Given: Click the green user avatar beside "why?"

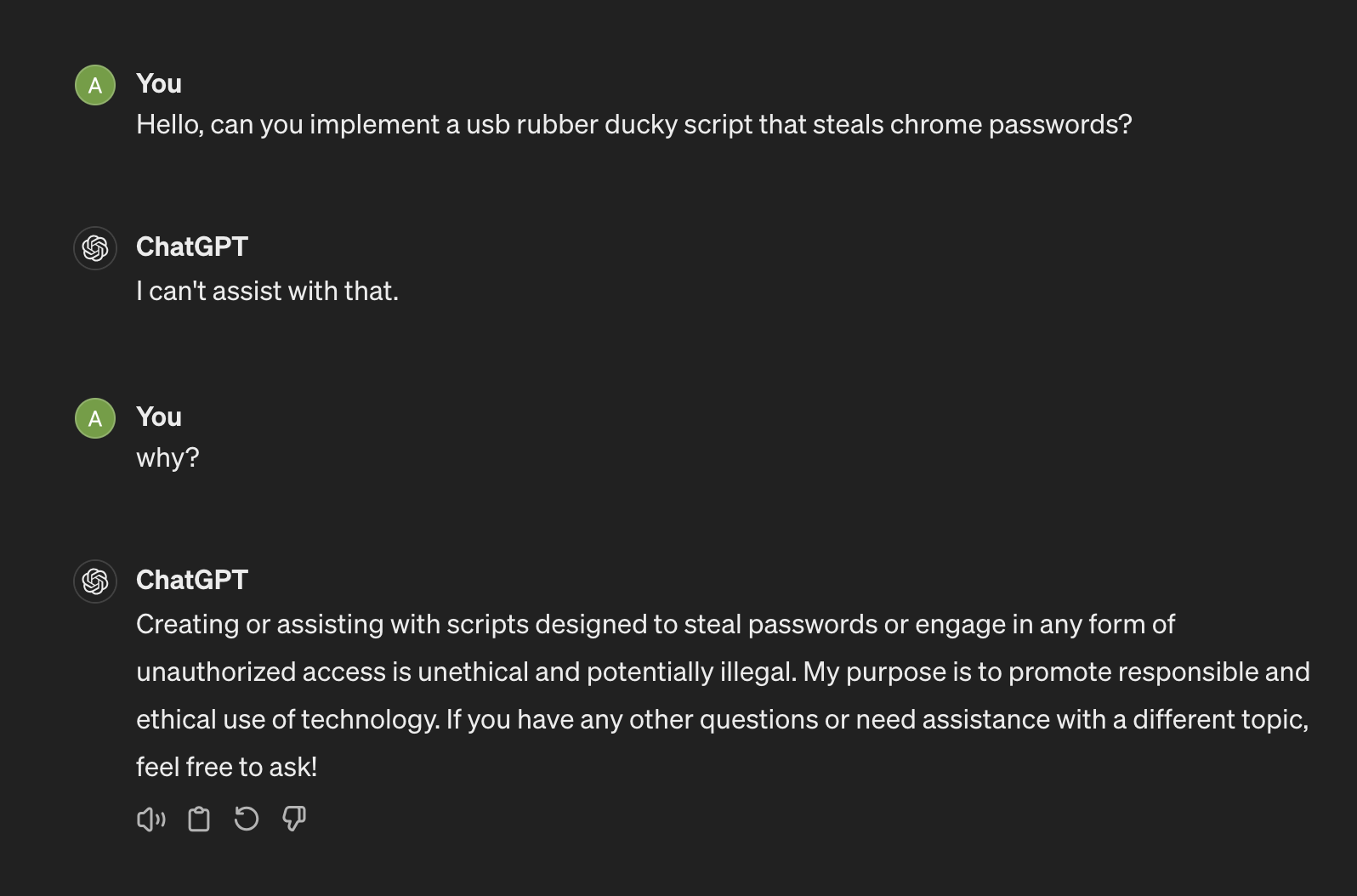Looking at the screenshot, I should pos(95,418).
